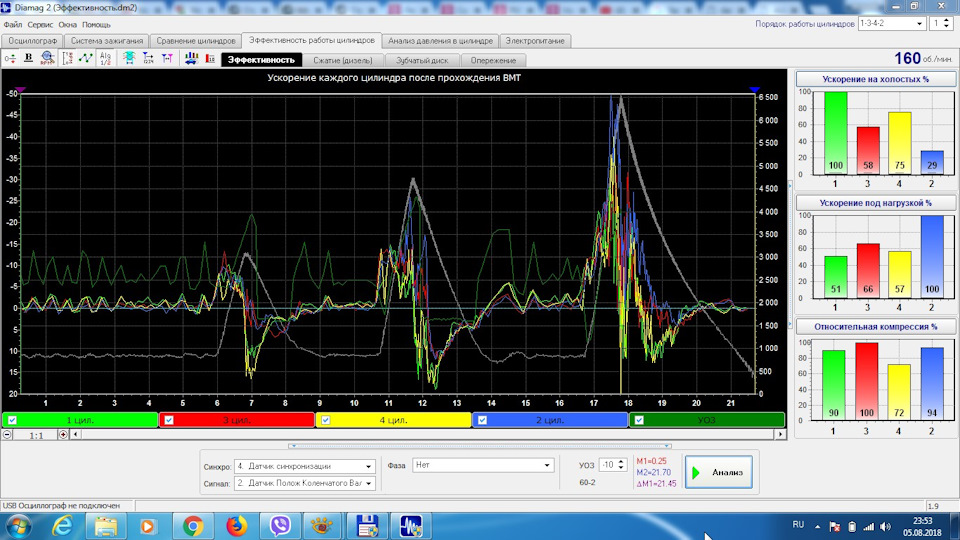Select the Эффективность sub-tab
The height and width of the screenshot is (540, 960).
tap(261, 60)
